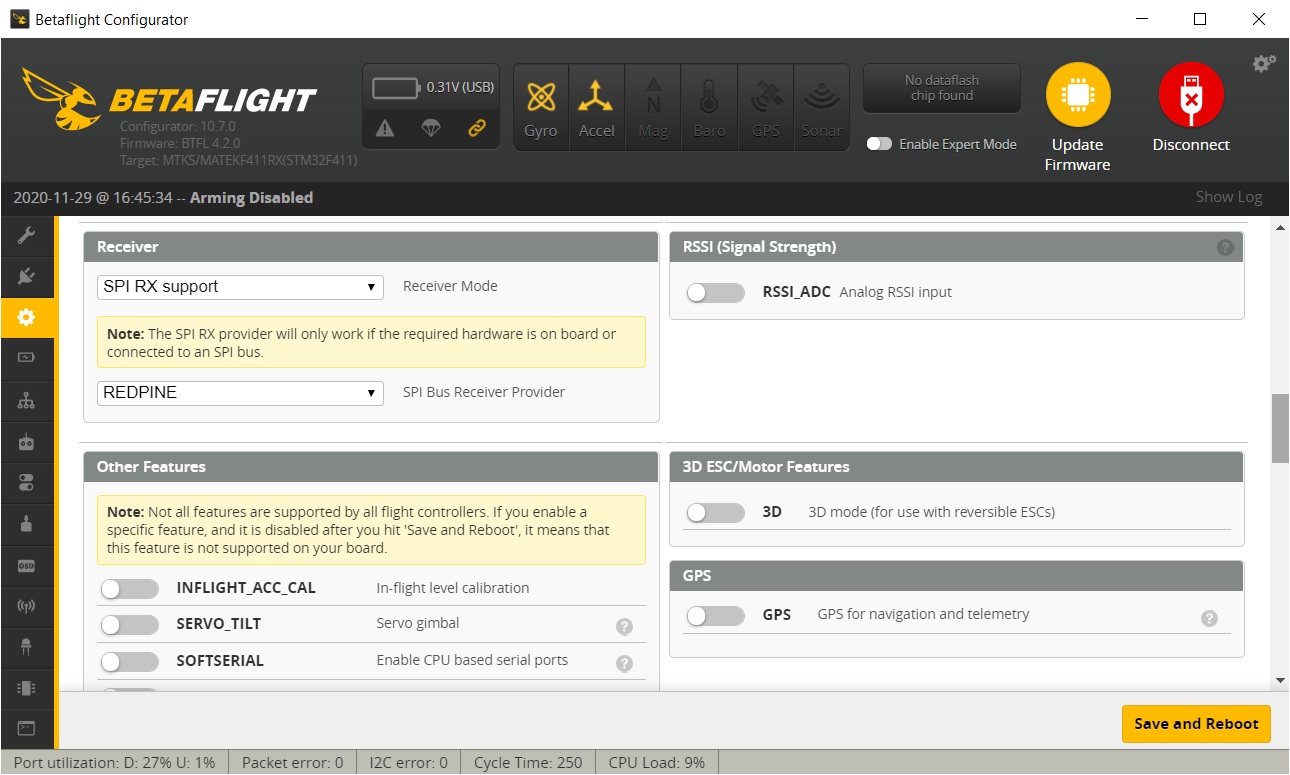Click Packet error: 0 status
The width and height of the screenshot is (1290, 775).
click(x=292, y=763)
